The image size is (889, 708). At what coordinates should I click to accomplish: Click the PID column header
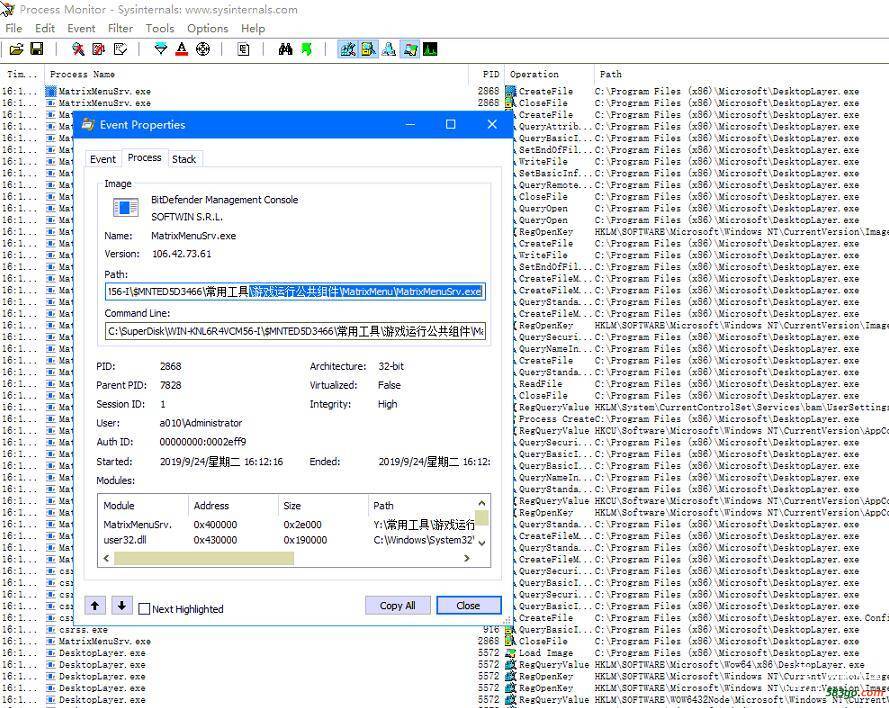point(486,74)
